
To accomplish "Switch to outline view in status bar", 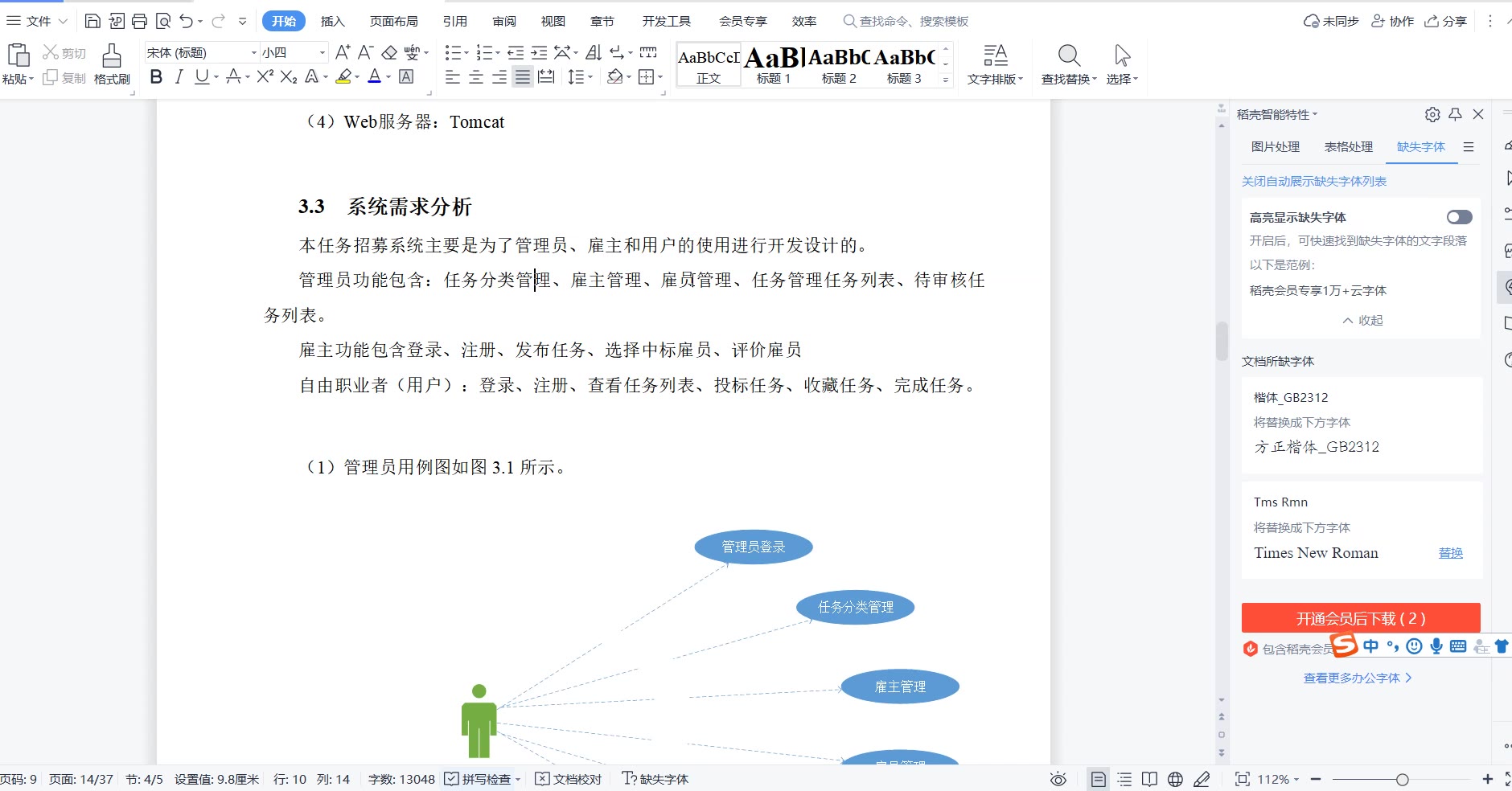I will coord(1124,779).
